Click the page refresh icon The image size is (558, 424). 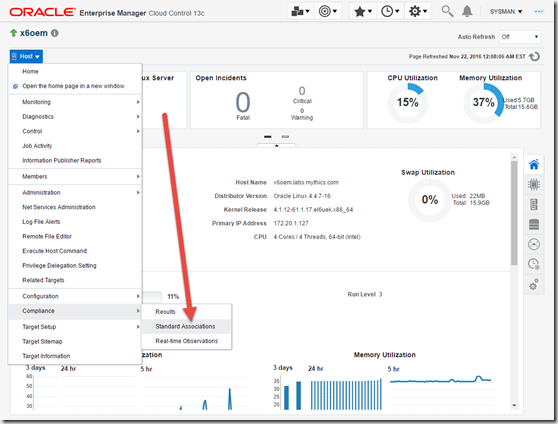pos(535,57)
